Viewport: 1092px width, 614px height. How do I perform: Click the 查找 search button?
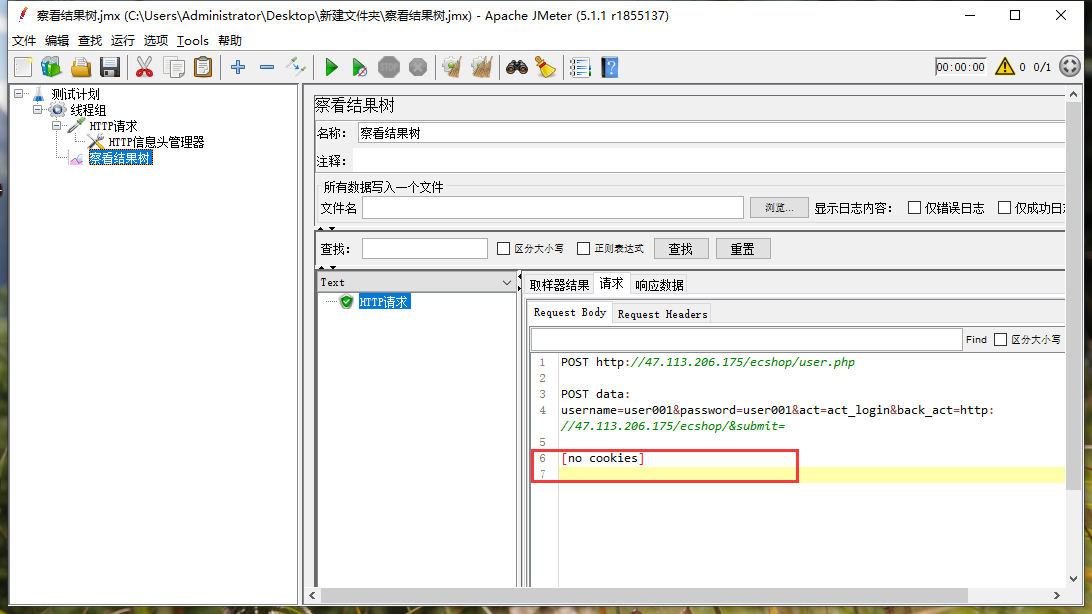pyautogui.click(x=680, y=249)
